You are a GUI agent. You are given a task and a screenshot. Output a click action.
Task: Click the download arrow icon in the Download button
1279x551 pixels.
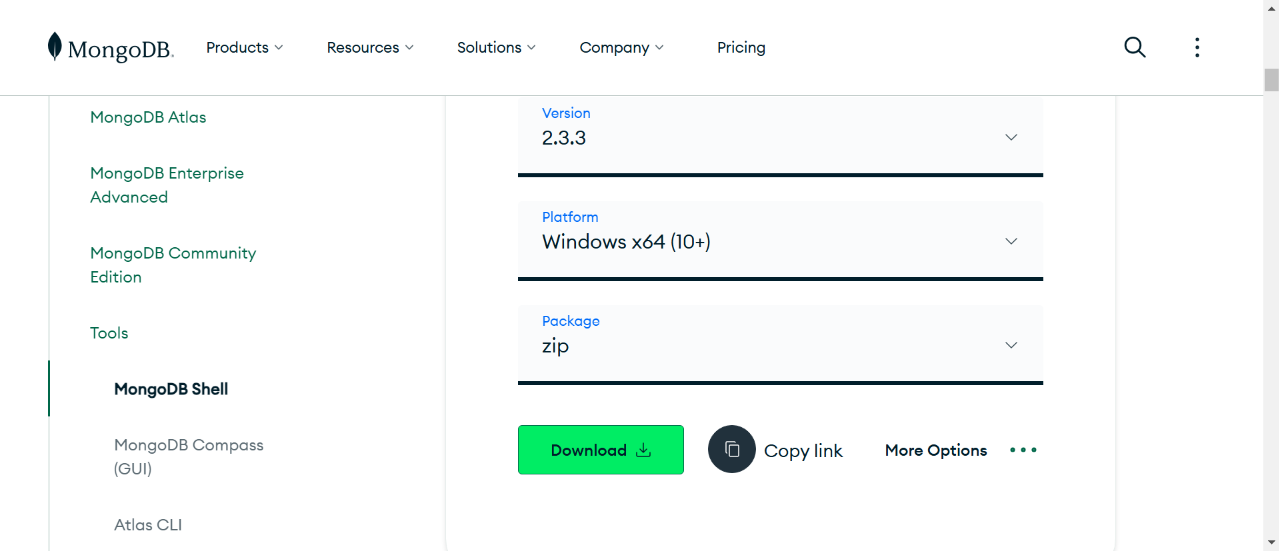[644, 450]
